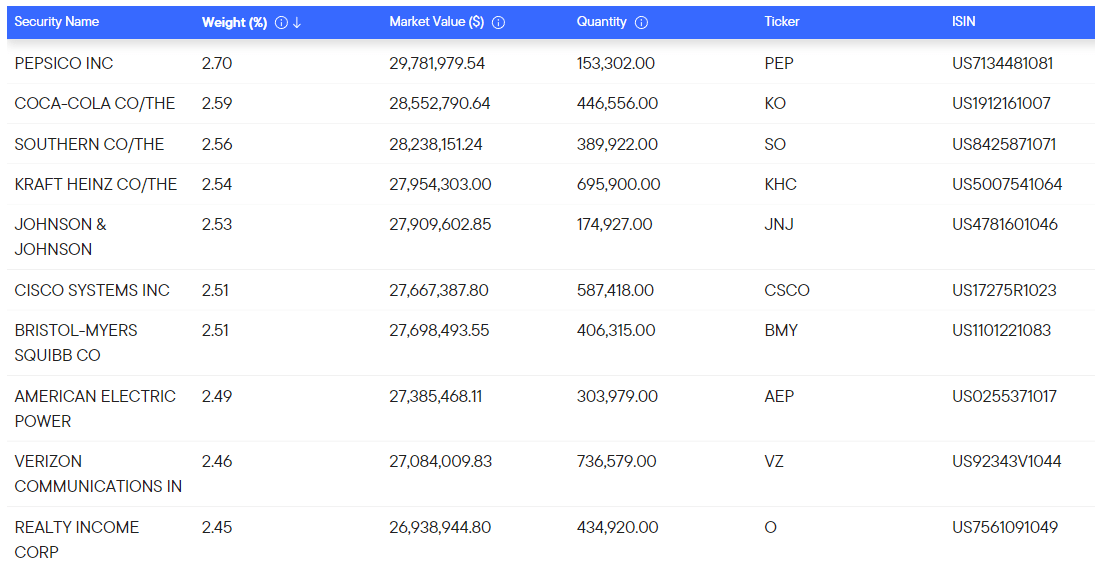Click ISIN US7134481081
The height and width of the screenshot is (562, 1095).
click(1003, 64)
